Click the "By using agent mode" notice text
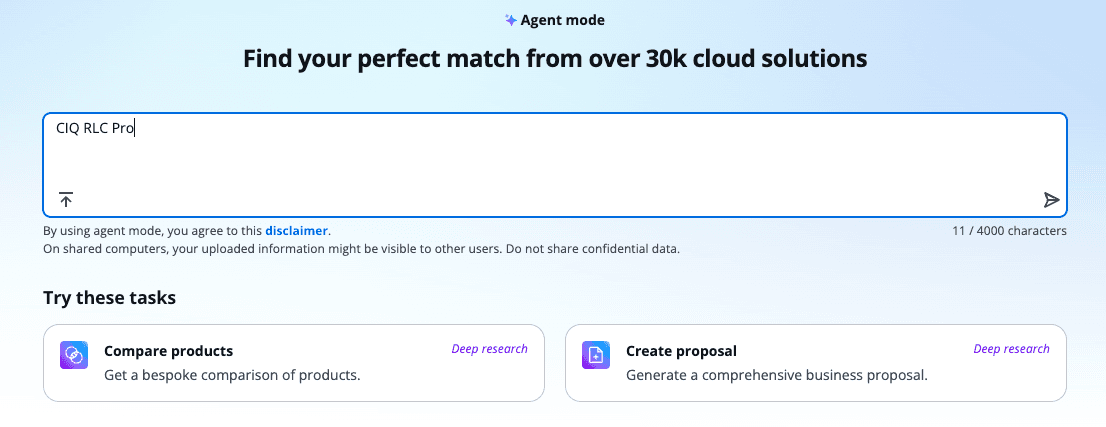Viewport: 1106px width, 427px height. (x=152, y=231)
